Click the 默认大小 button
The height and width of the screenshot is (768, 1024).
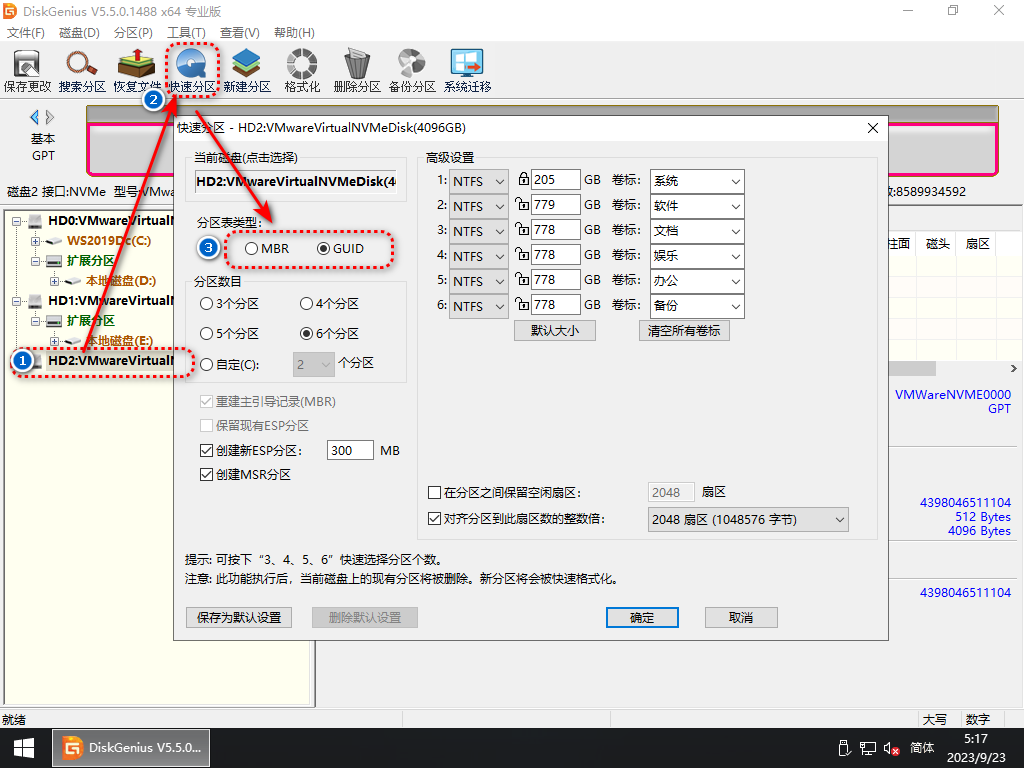(x=555, y=330)
